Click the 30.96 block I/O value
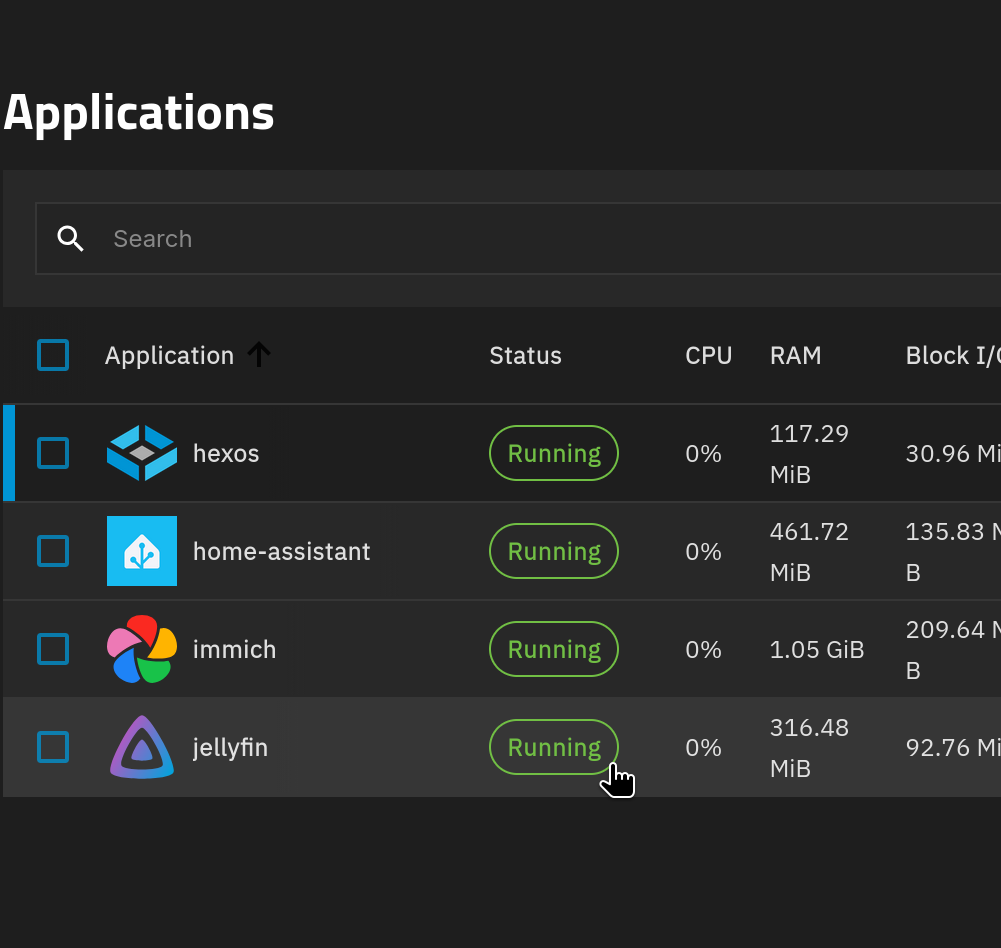Image resolution: width=1001 pixels, height=948 pixels. pos(953,454)
